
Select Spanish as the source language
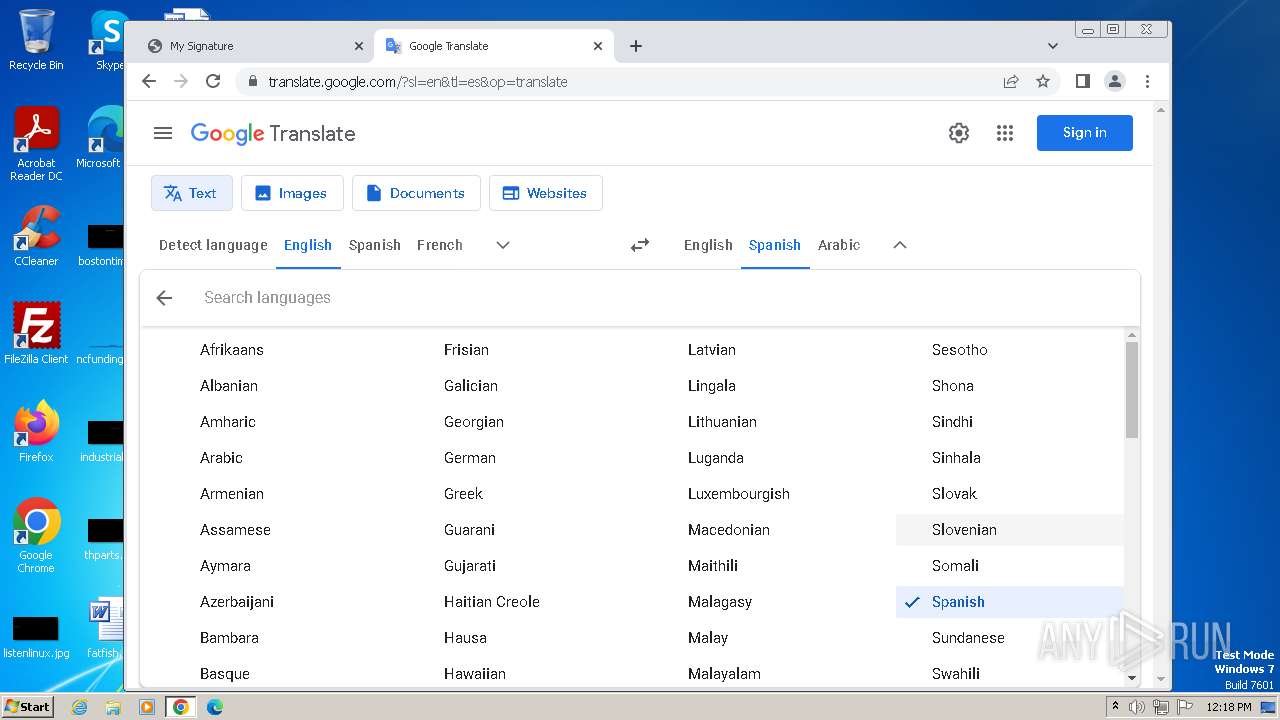pyautogui.click(x=375, y=245)
